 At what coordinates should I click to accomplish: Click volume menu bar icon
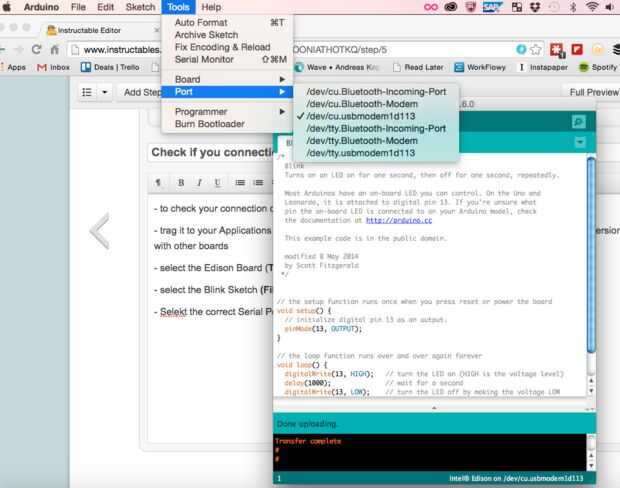[x=610, y=7]
